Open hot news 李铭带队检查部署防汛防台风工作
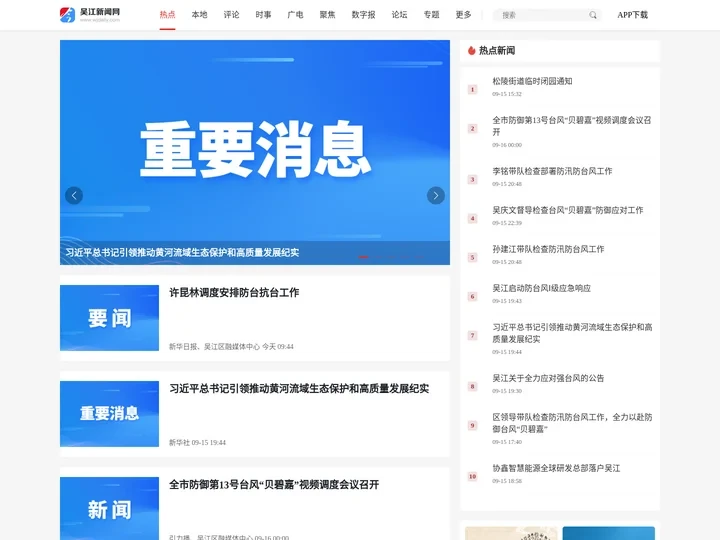720x540 pixels. click(x=552, y=171)
